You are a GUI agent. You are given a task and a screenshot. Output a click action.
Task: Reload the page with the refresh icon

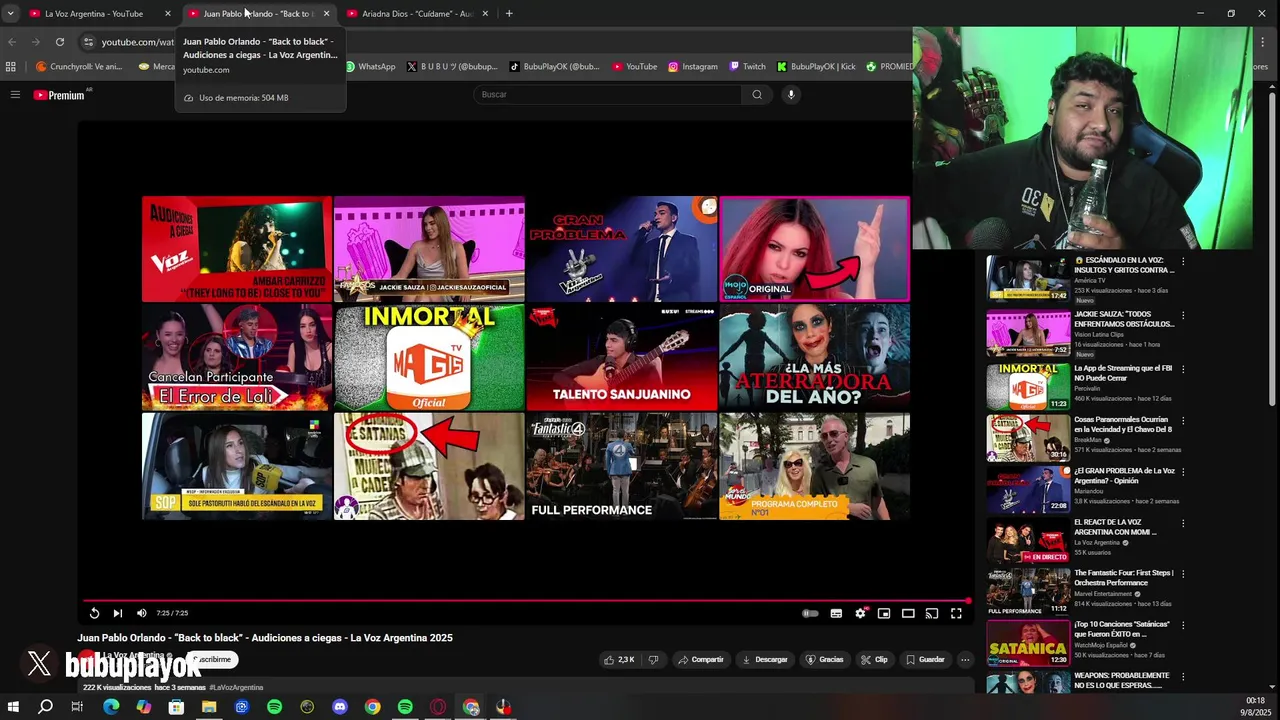click(x=60, y=42)
